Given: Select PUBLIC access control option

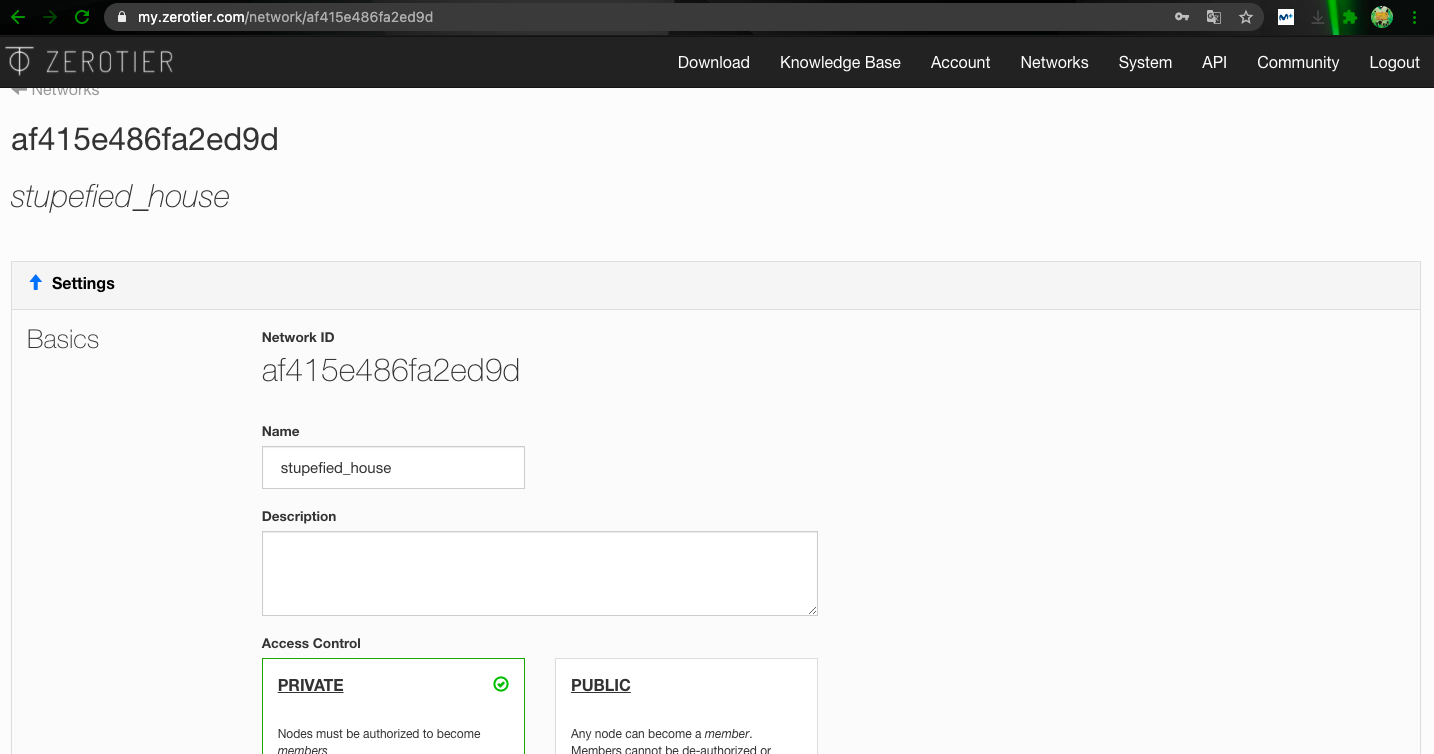Looking at the screenshot, I should [x=686, y=705].
